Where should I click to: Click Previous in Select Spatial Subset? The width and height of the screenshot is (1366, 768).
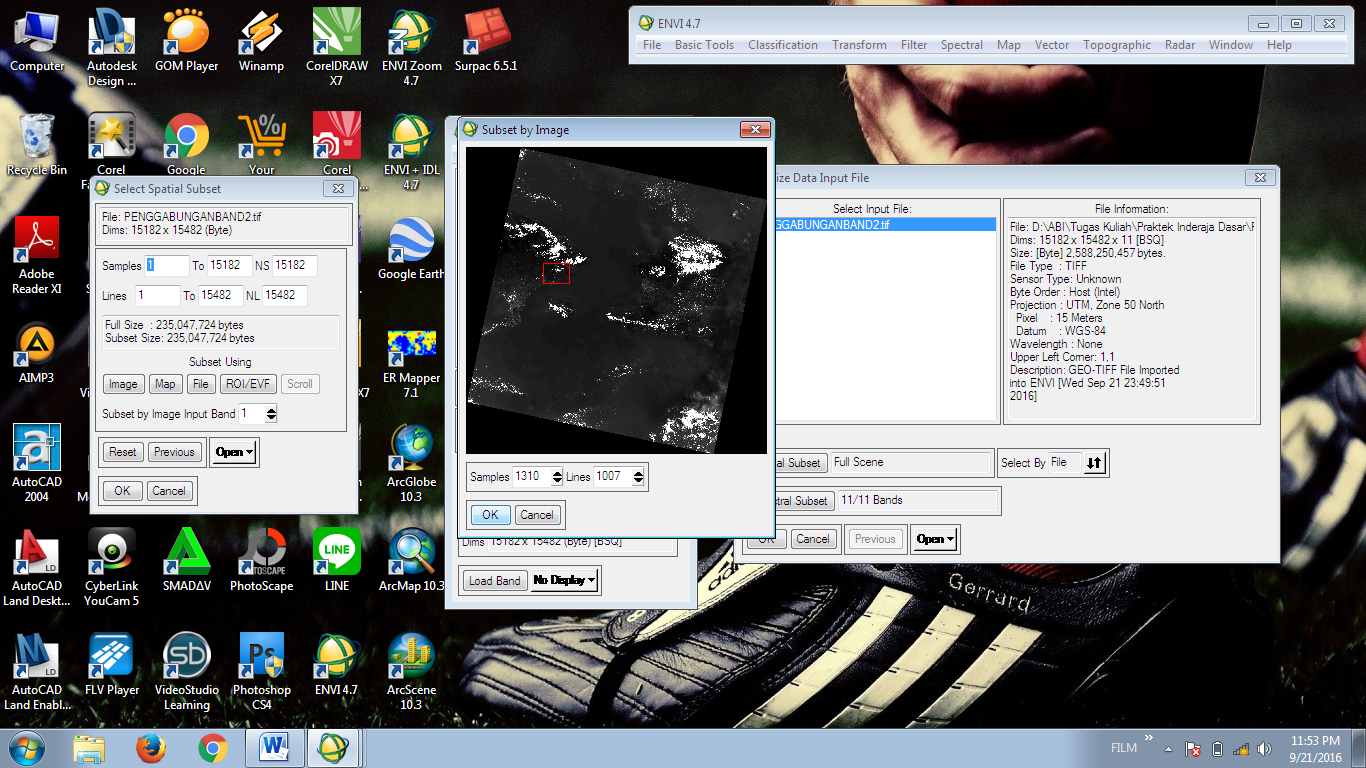[174, 452]
